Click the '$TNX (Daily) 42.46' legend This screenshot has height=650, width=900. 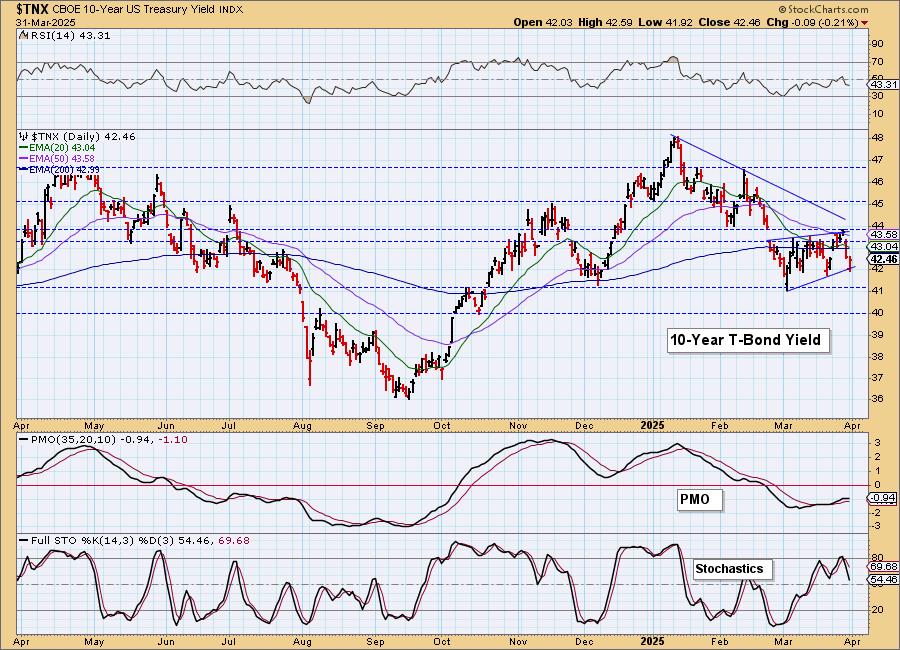pos(83,137)
